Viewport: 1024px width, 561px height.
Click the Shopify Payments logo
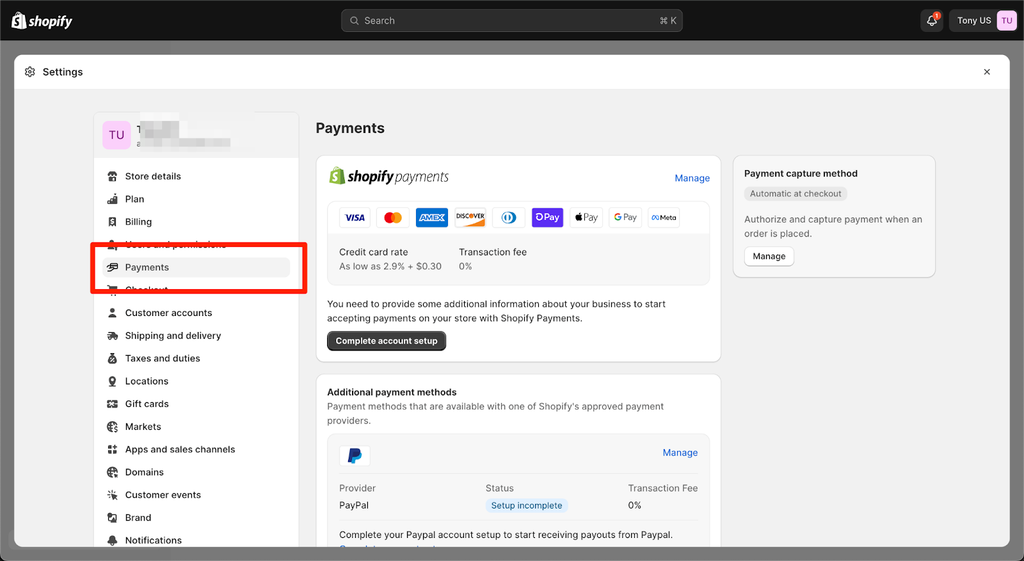[389, 176]
